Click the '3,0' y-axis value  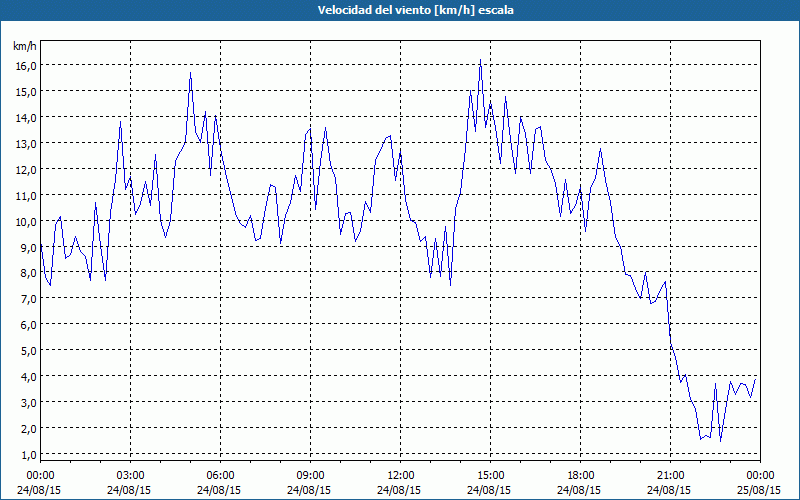click(28, 403)
